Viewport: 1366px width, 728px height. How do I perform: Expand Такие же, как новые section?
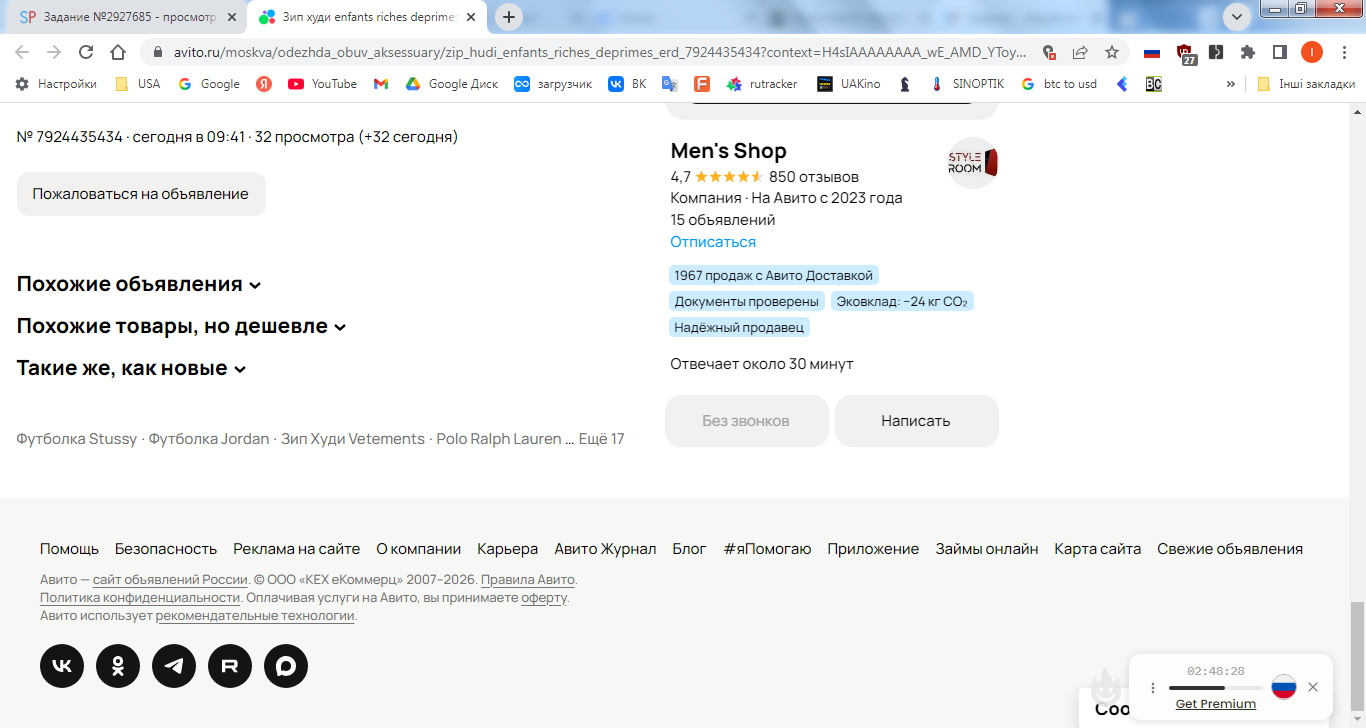131,368
